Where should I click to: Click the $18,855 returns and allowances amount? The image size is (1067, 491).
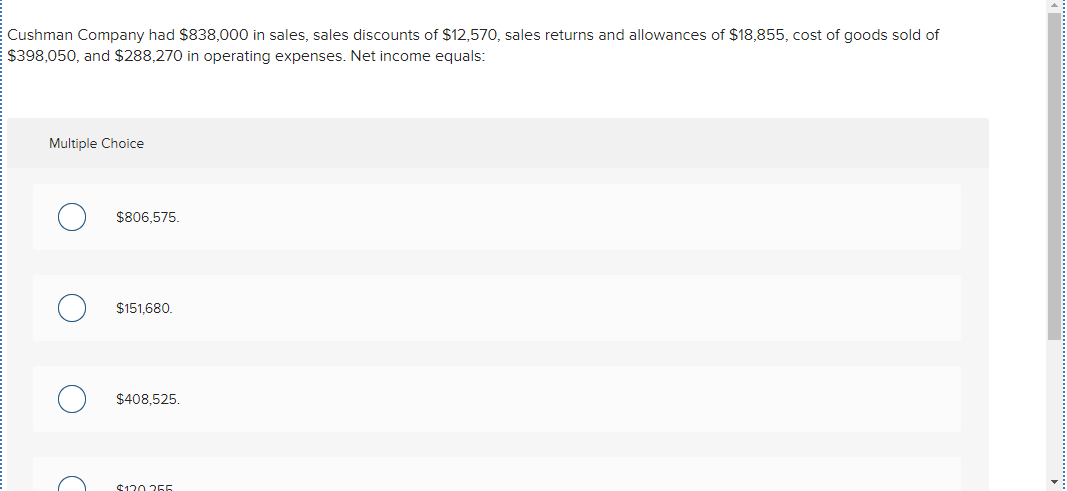[x=757, y=35]
